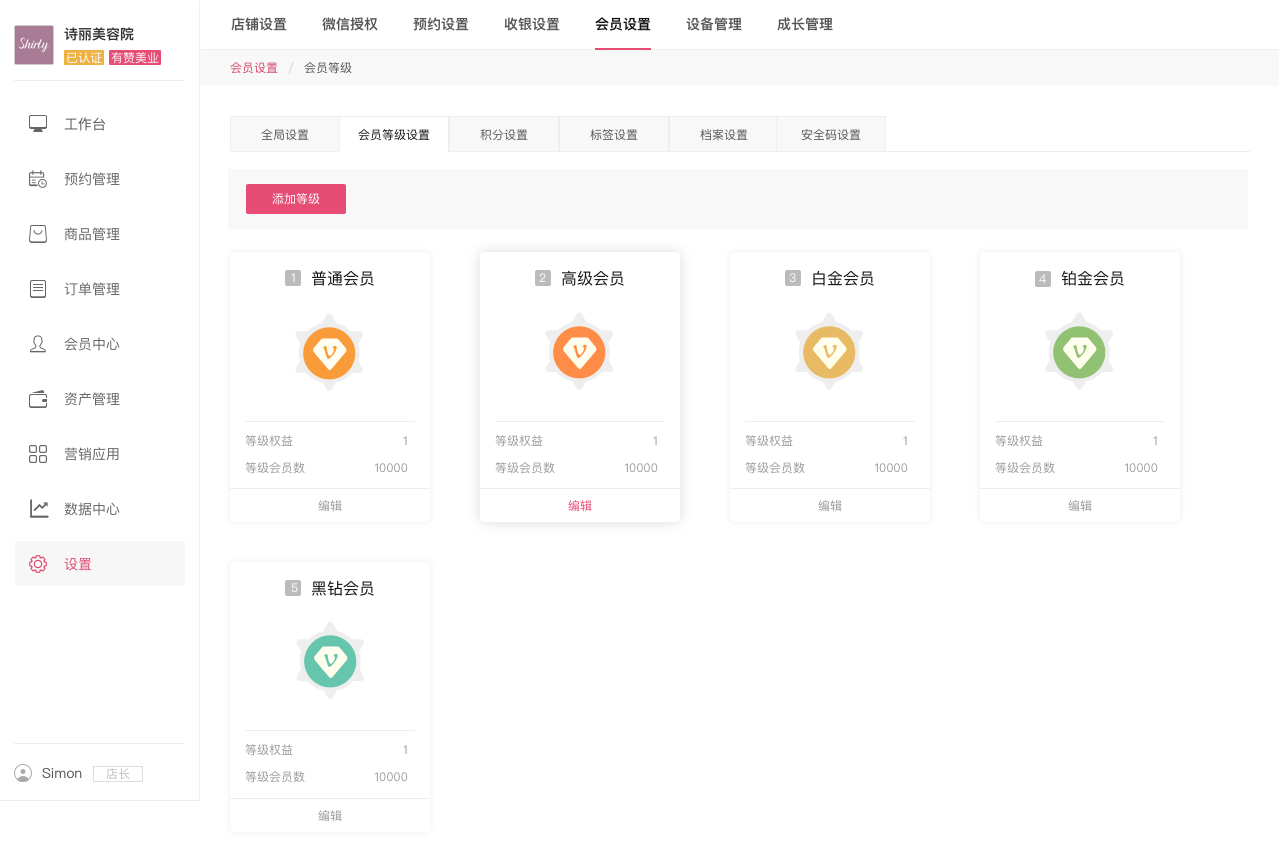Screen dimensions: 1280x851
Task: Click the 添加等级 button
Action: (x=296, y=199)
